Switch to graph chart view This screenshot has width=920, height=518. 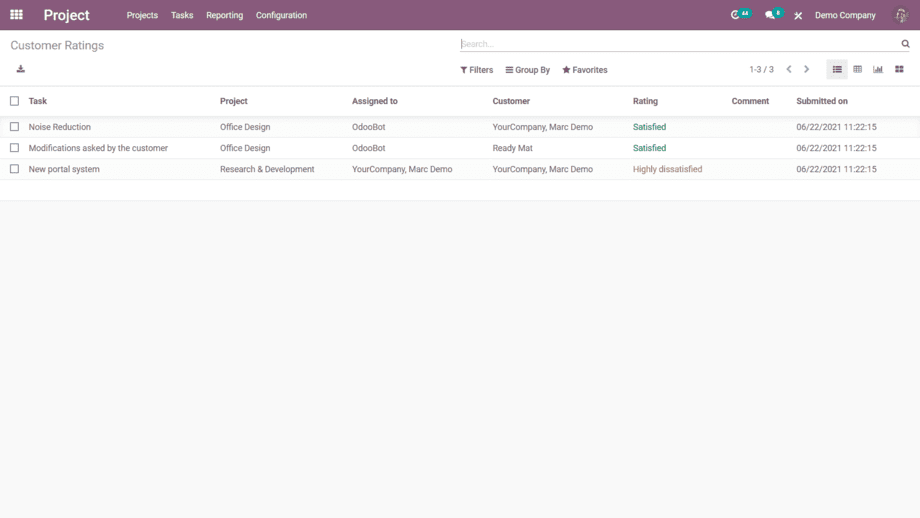(x=878, y=69)
